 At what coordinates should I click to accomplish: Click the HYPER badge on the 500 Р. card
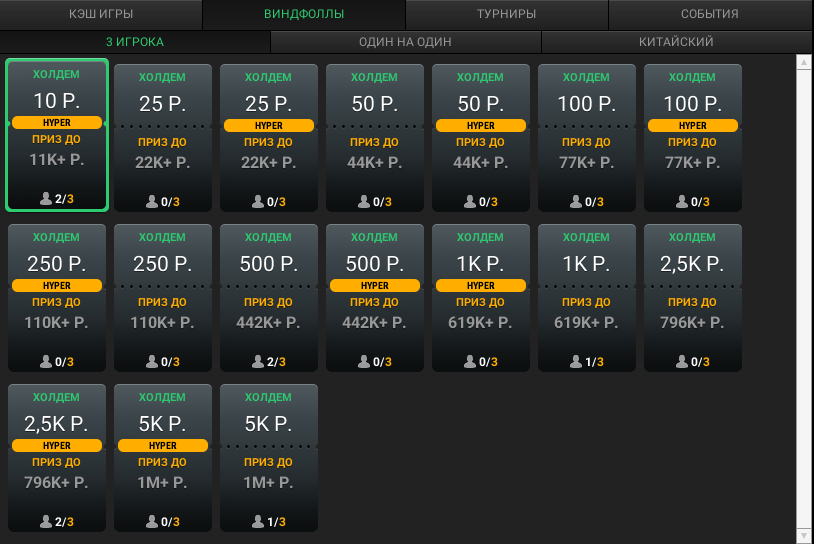pos(375,286)
